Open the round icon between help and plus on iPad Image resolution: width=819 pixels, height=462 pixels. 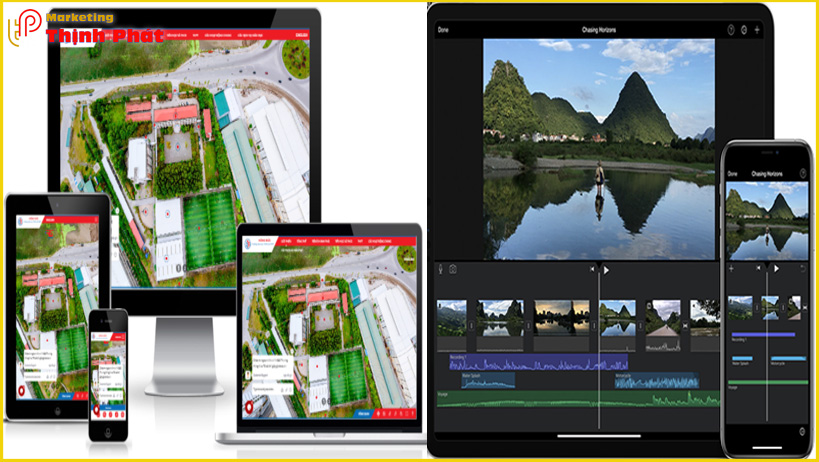coord(744,30)
